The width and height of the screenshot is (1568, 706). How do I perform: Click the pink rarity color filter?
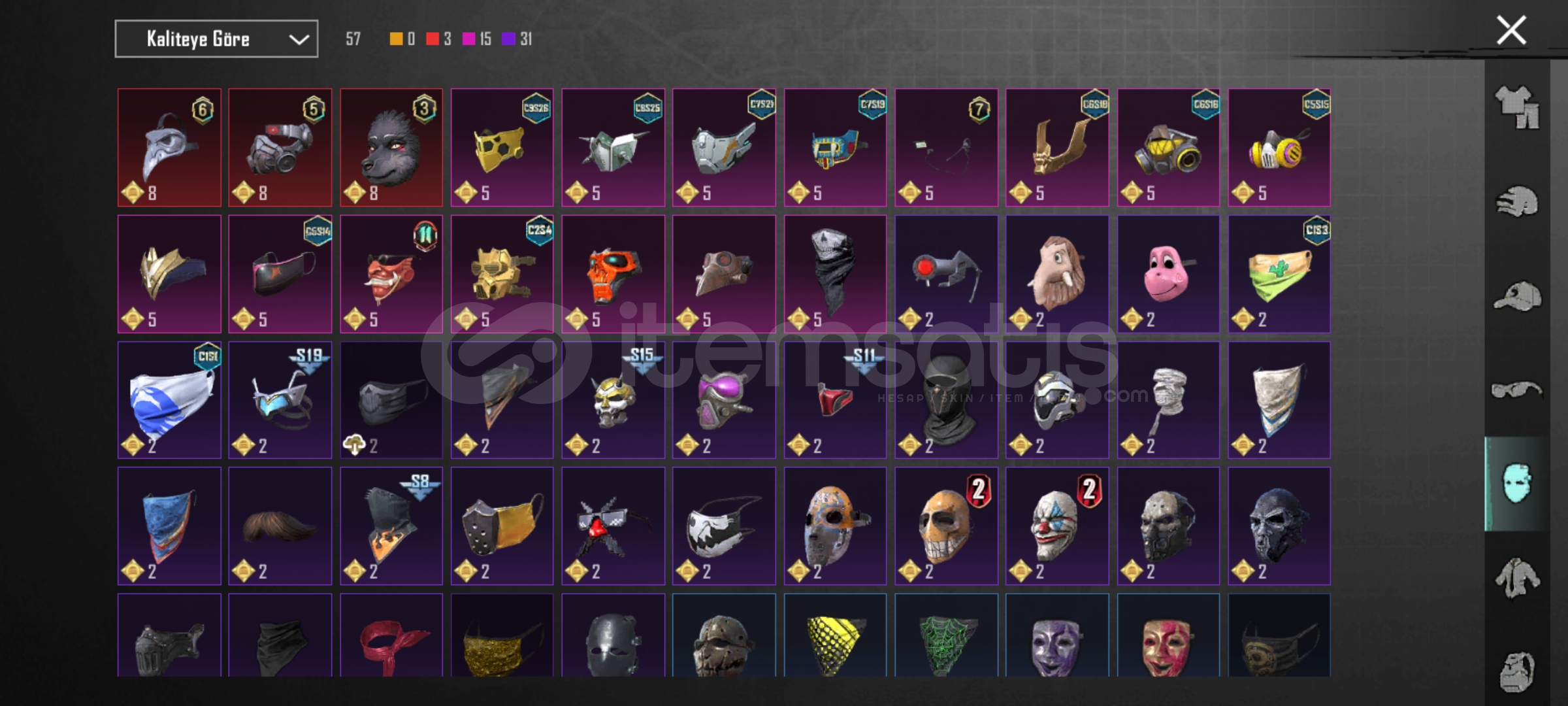[468, 39]
